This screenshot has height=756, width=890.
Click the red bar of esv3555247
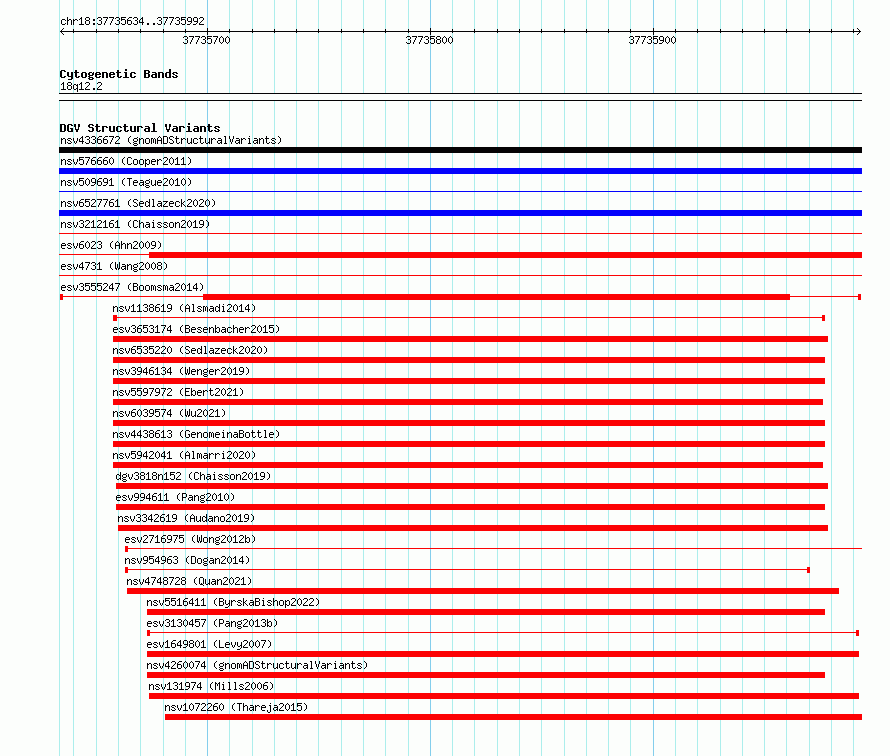click(496, 297)
